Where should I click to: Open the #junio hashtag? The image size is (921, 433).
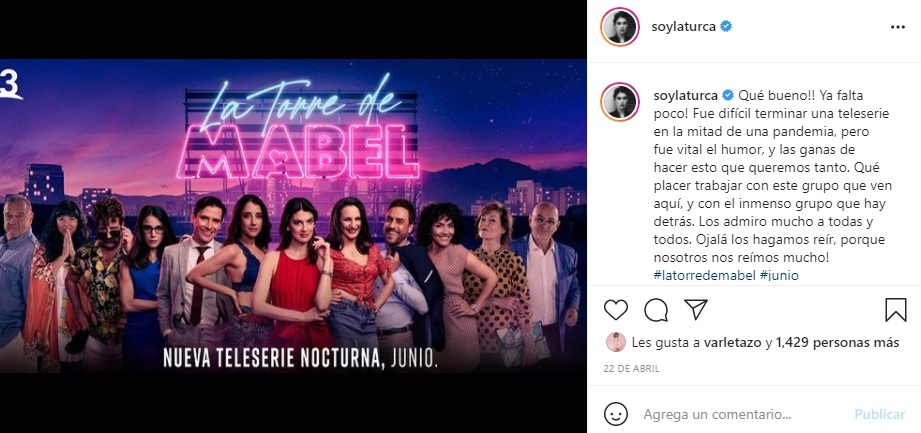779,276
